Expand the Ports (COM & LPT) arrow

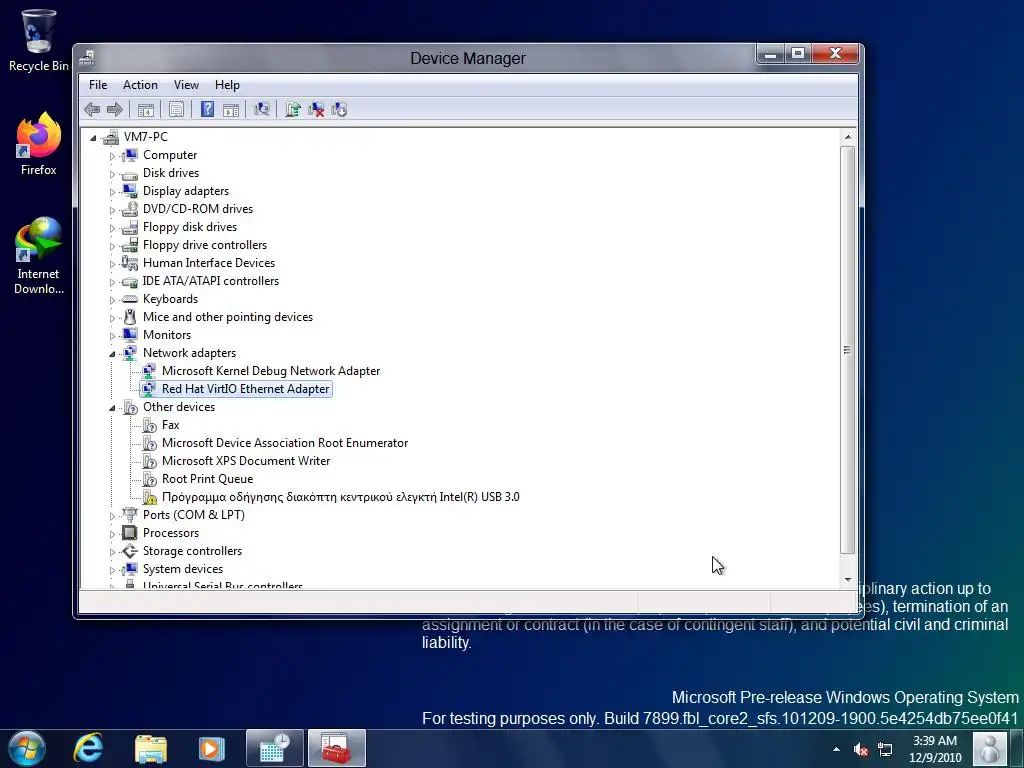[112, 516]
